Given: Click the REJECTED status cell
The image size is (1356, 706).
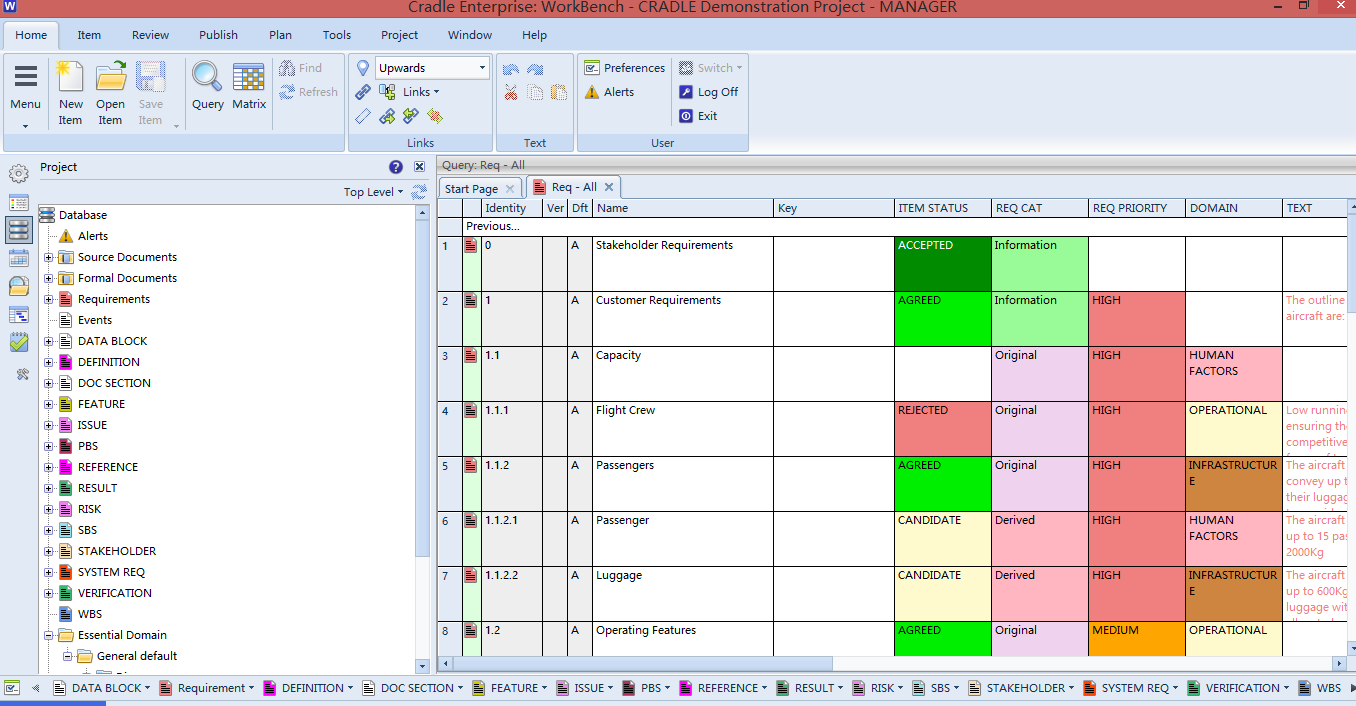Looking at the screenshot, I should click(943, 429).
